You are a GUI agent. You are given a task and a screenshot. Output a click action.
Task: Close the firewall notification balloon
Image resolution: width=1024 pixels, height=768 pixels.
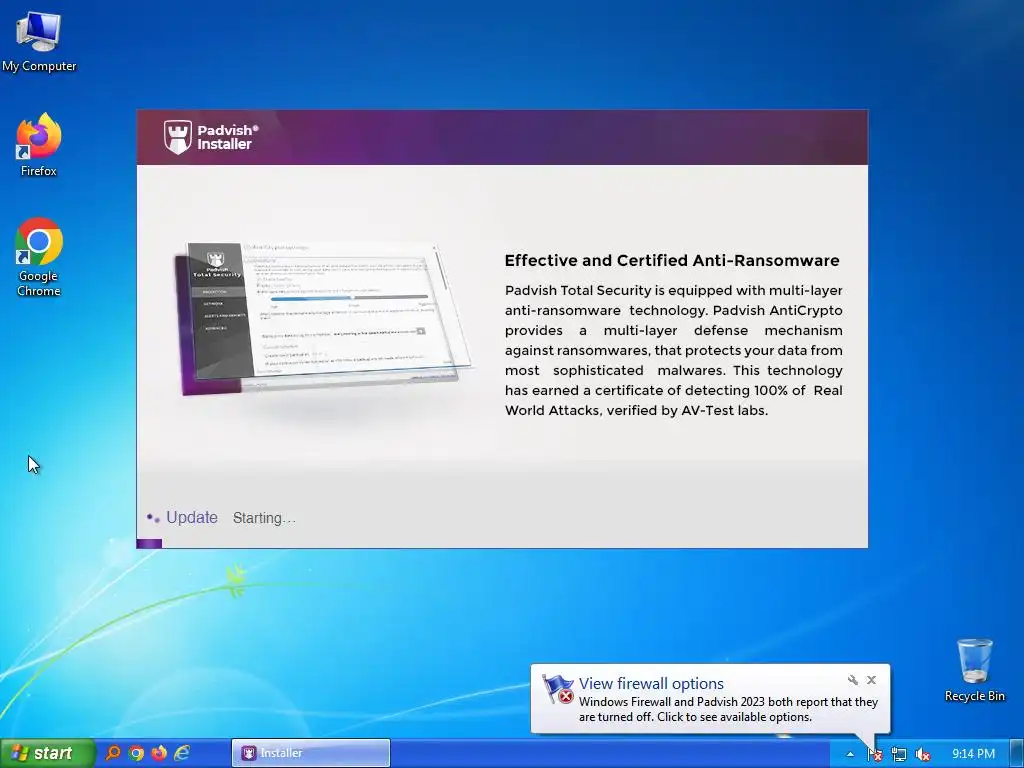pyautogui.click(x=871, y=680)
